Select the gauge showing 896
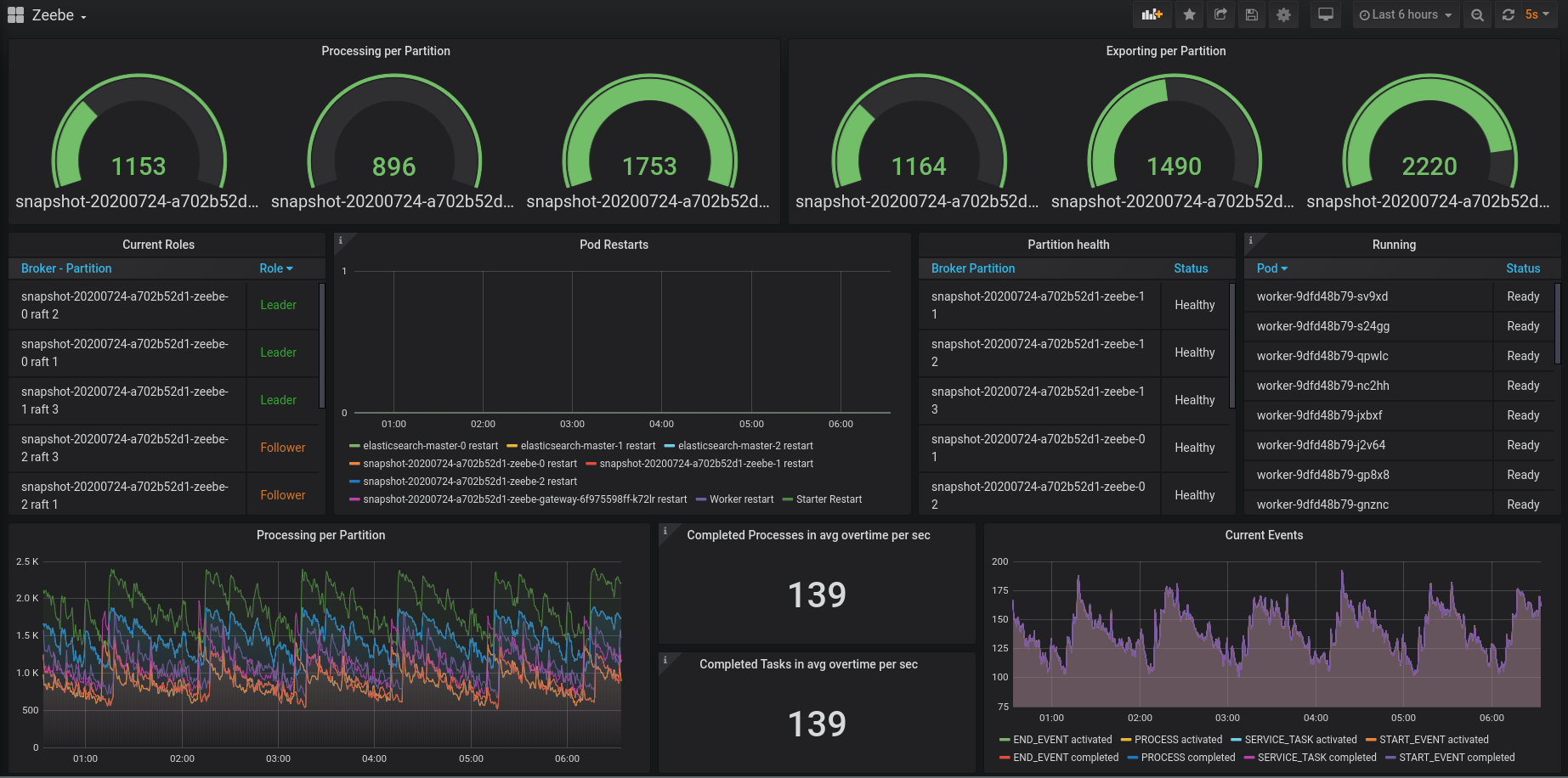 (394, 132)
